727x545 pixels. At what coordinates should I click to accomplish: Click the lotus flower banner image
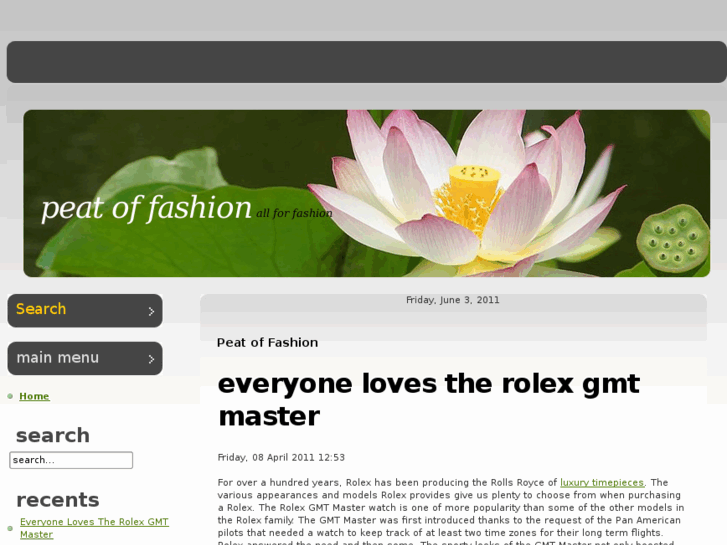tap(367, 193)
